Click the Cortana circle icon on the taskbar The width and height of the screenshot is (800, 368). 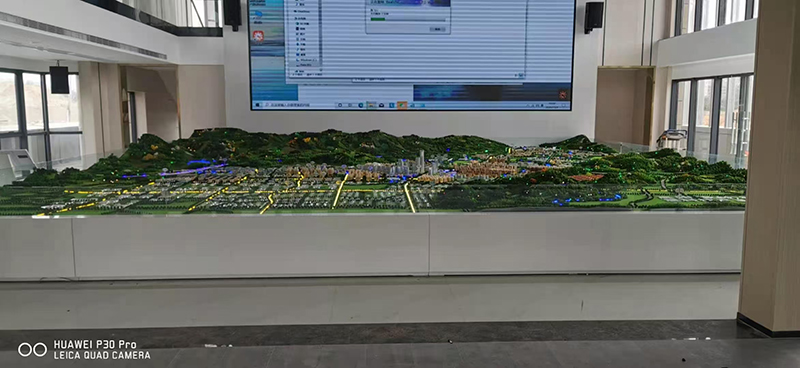click(x=340, y=105)
